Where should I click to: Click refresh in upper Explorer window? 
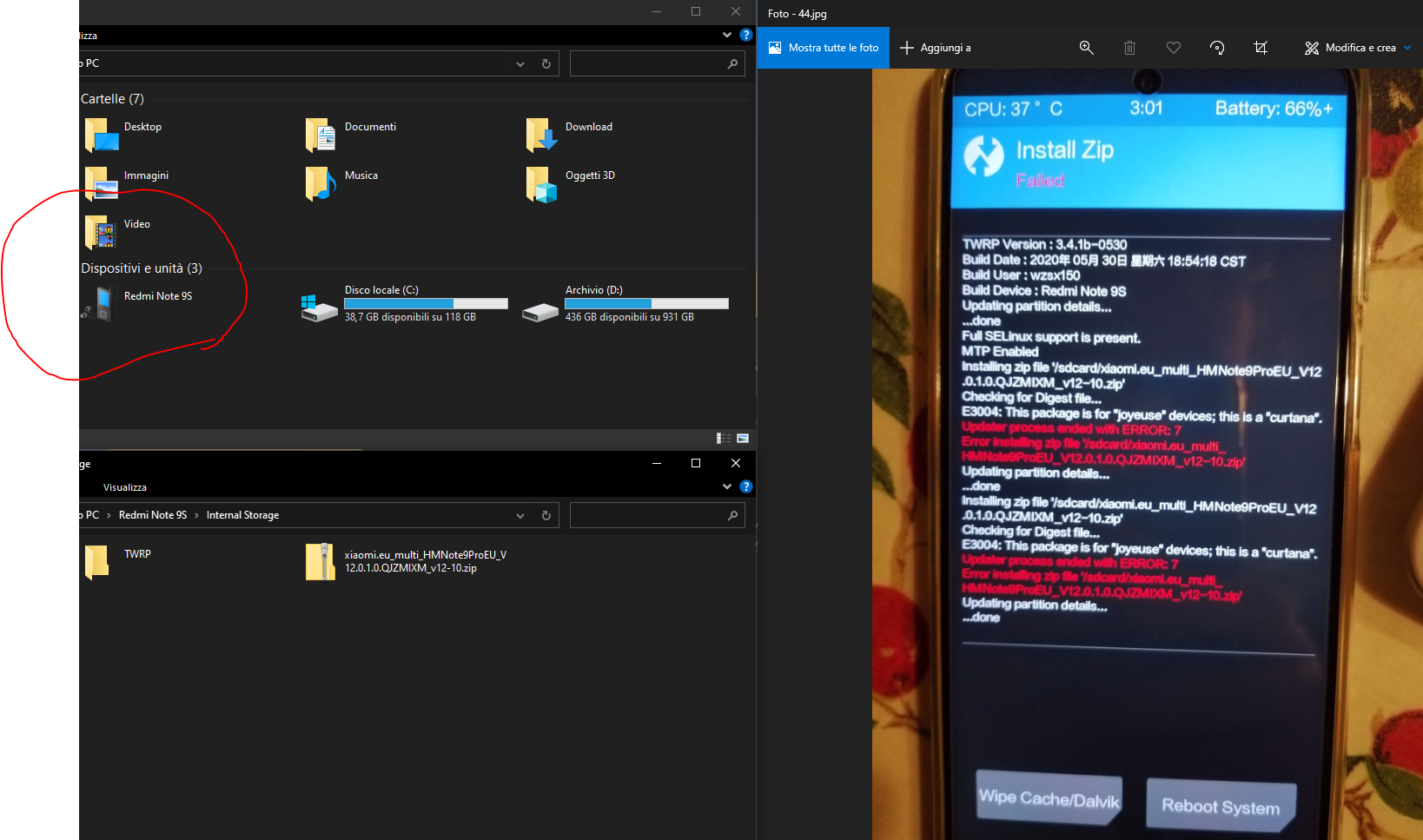tap(546, 63)
